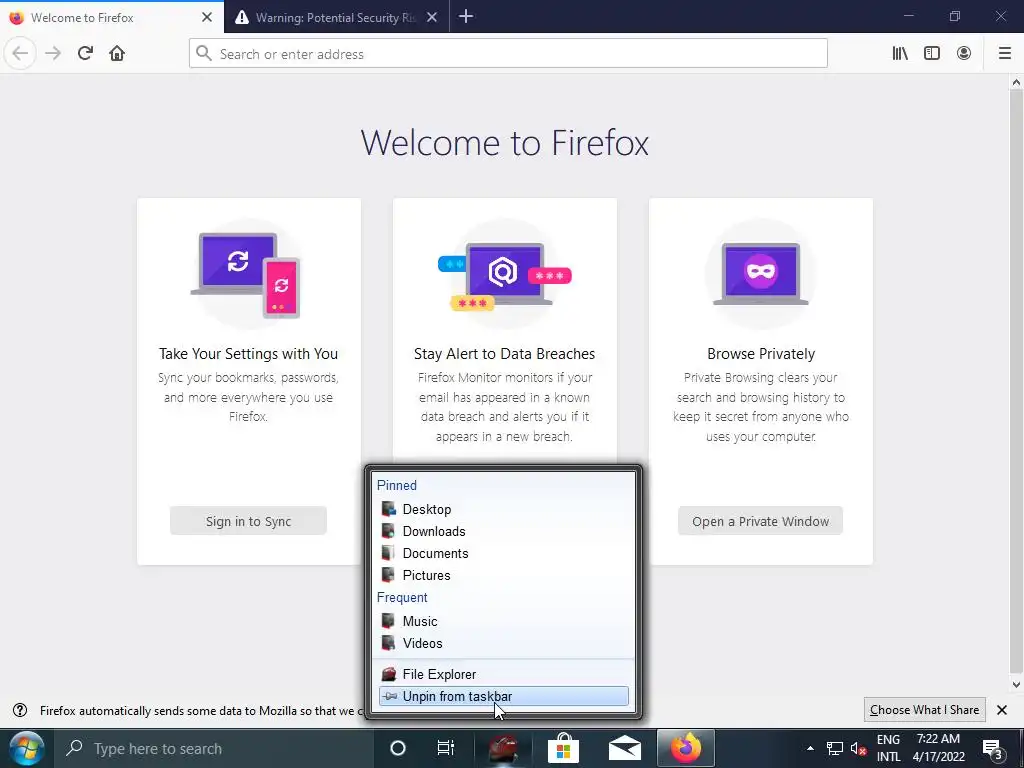Launch File Explorer from jump list
The width and height of the screenshot is (1024, 768).
[503, 675]
